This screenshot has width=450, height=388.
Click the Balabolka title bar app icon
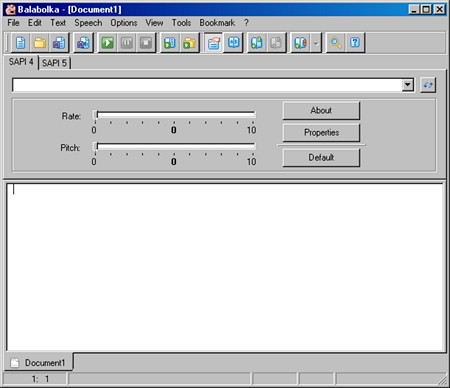click(10, 9)
